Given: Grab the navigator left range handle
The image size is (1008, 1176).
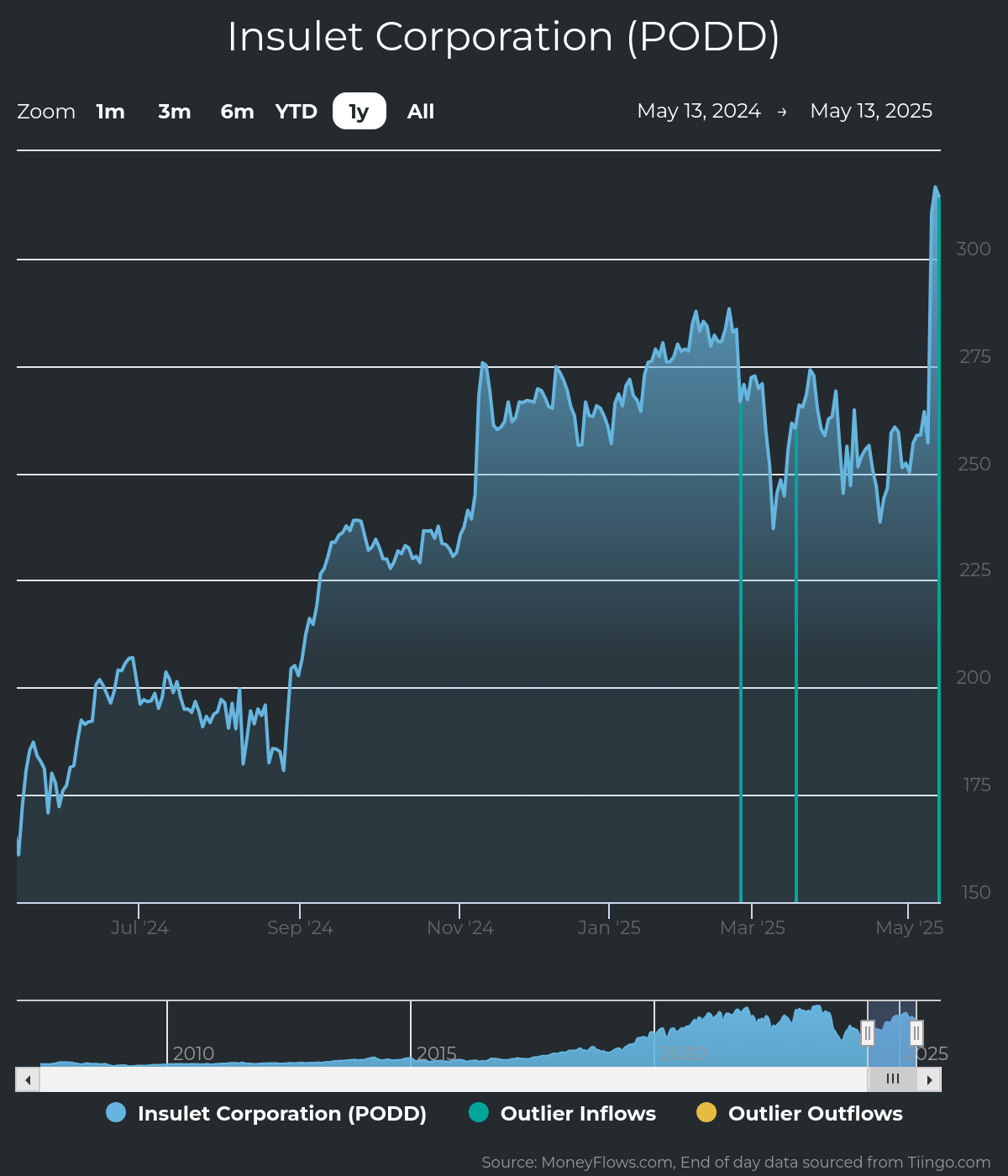Looking at the screenshot, I should click(868, 1033).
